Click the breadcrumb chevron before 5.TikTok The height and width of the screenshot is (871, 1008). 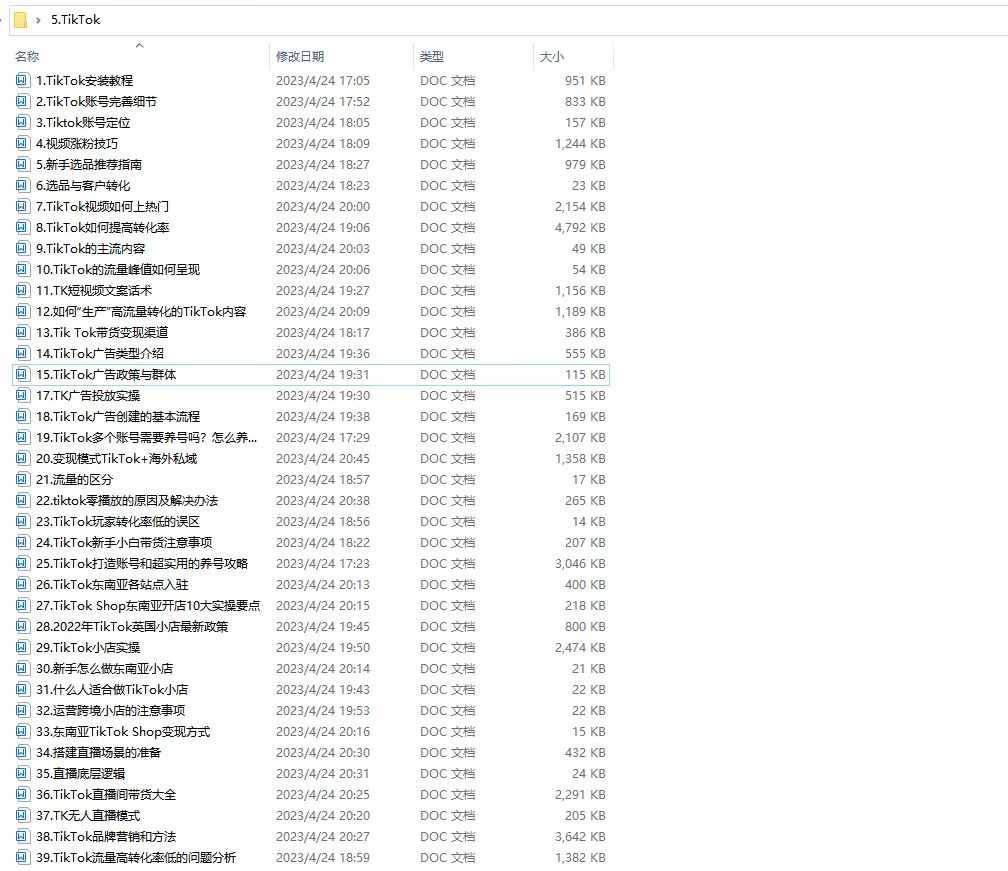[39, 20]
